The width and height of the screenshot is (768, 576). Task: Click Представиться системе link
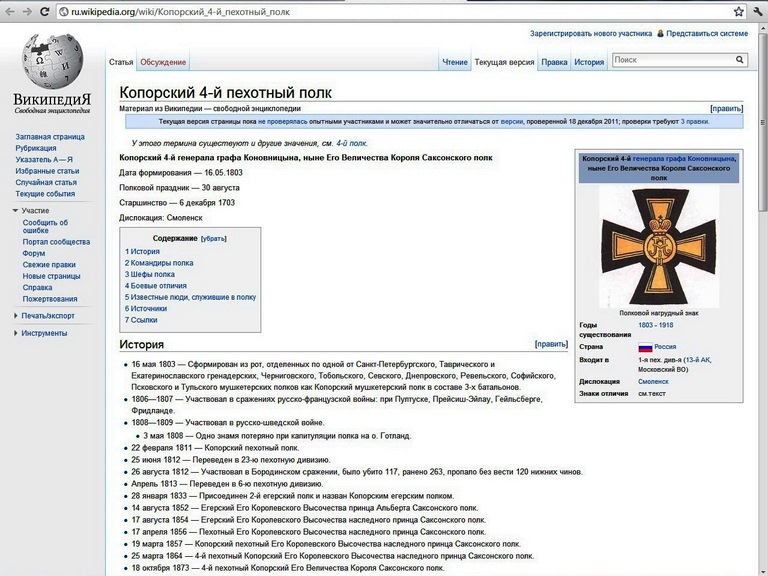tap(707, 33)
